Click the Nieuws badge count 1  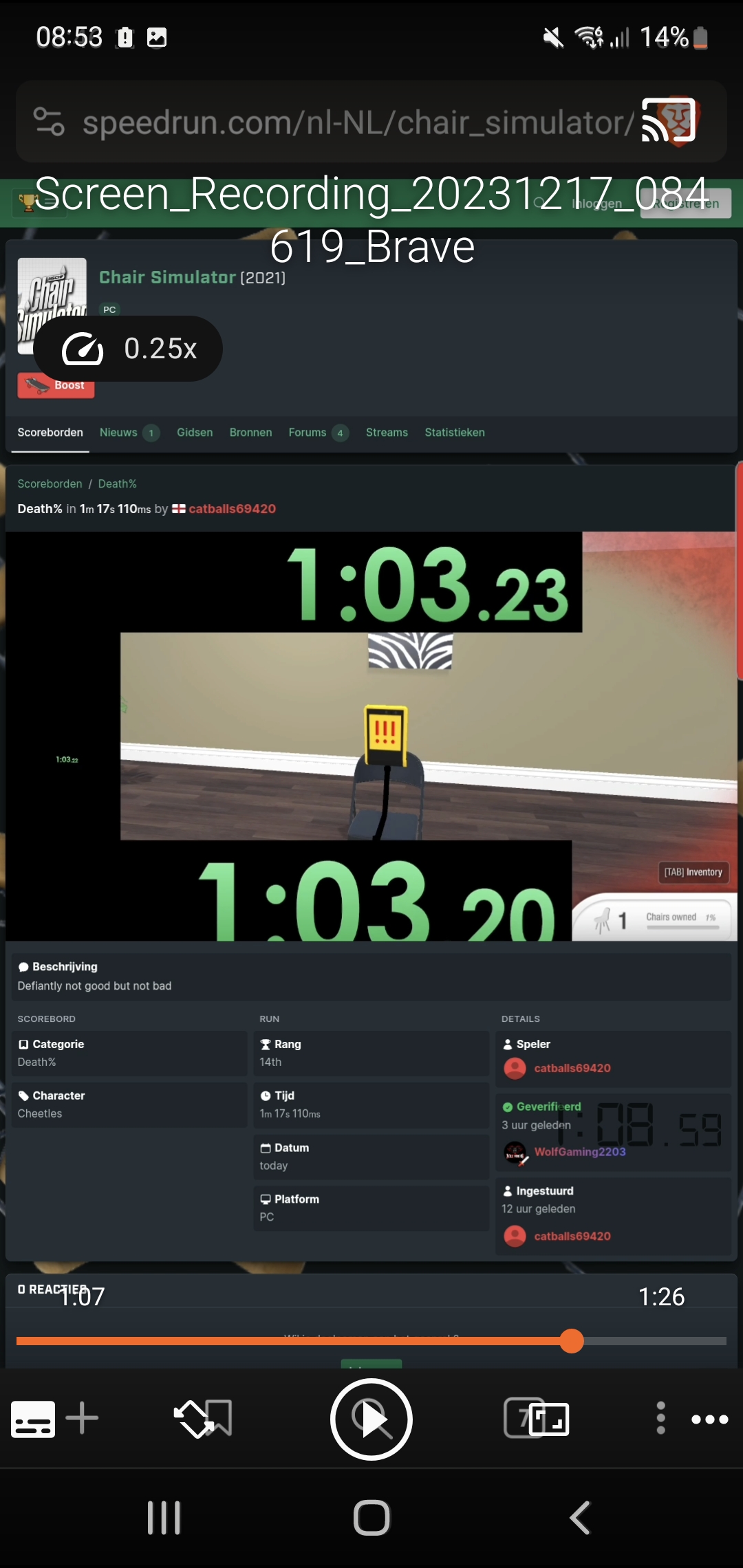click(x=151, y=433)
